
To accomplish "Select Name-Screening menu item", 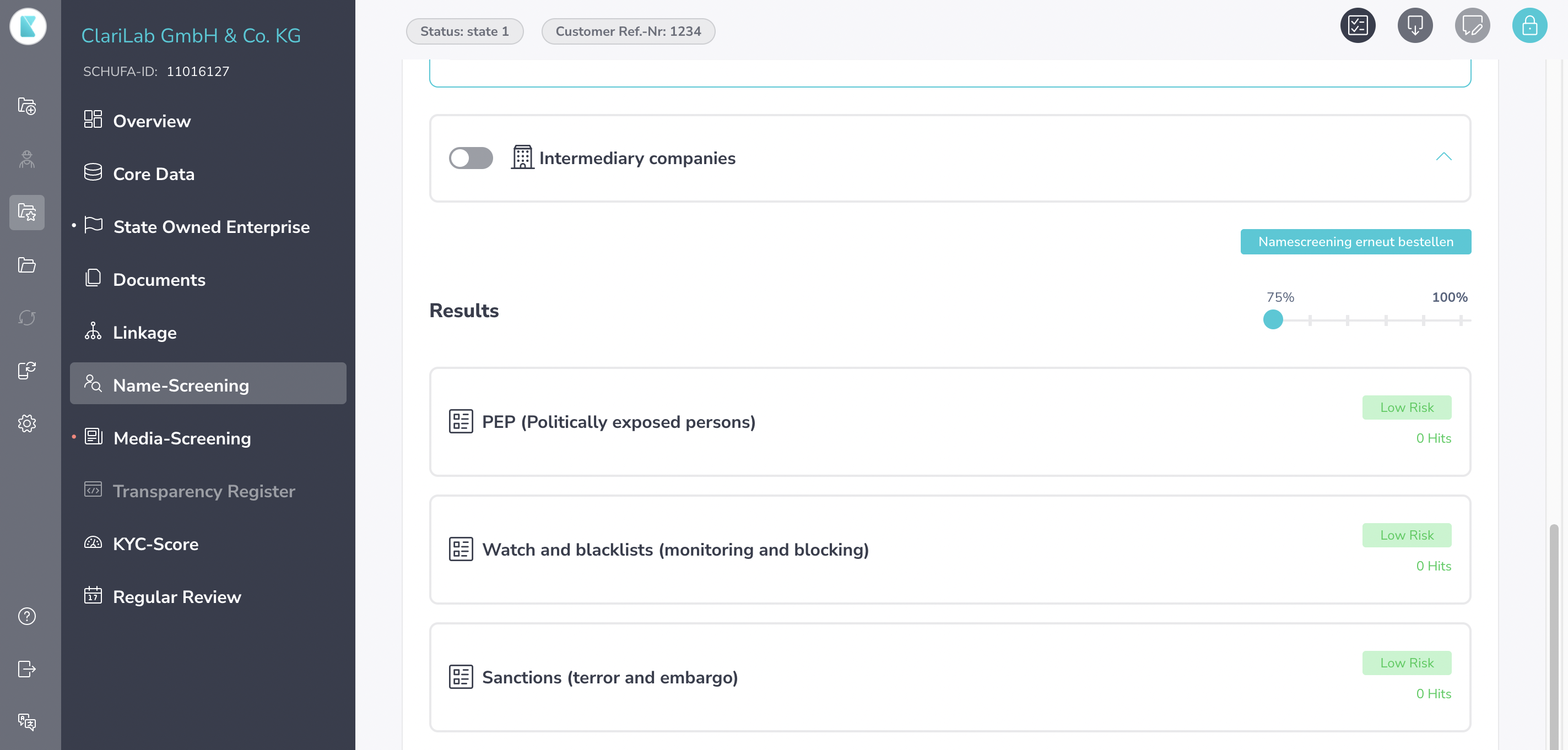I will pyautogui.click(x=208, y=384).
